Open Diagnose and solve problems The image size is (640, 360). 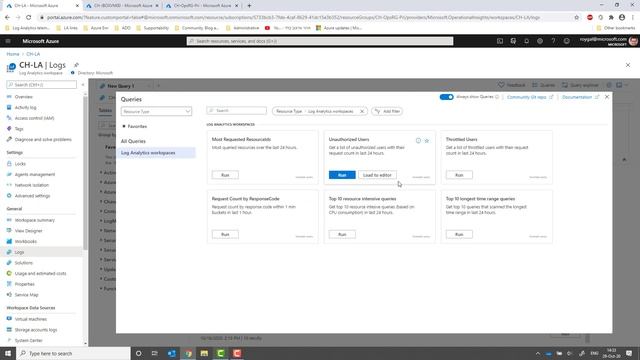[x=43, y=139]
